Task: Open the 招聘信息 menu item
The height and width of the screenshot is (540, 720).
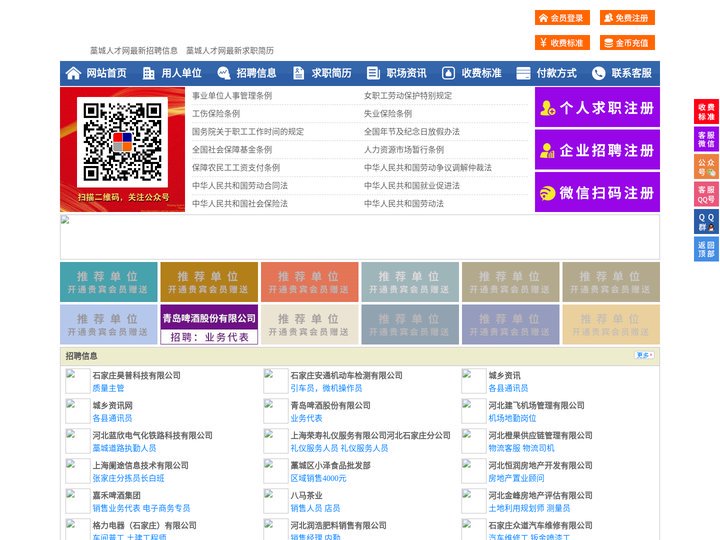Action: [256, 73]
